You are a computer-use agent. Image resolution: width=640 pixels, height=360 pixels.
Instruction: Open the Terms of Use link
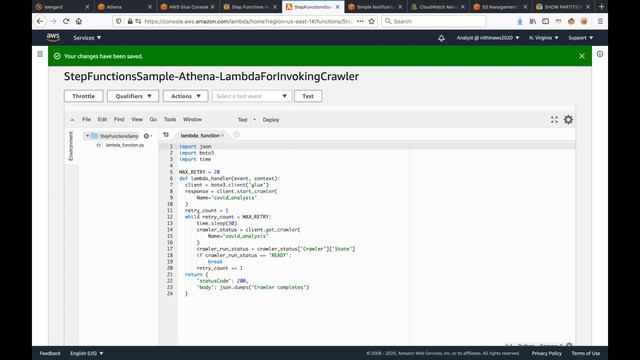coord(585,353)
